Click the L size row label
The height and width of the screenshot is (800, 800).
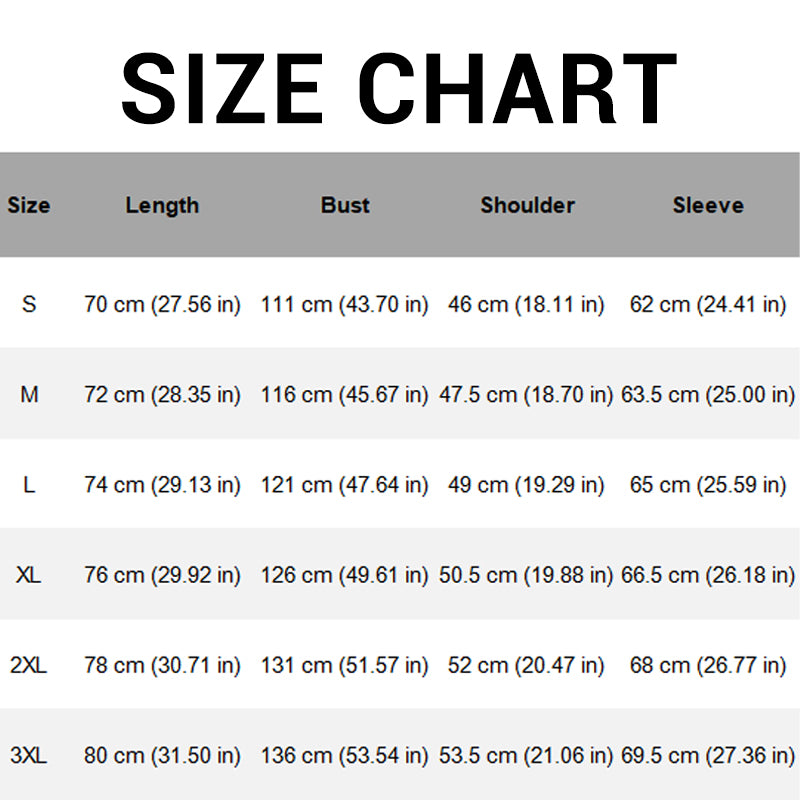click(29, 485)
